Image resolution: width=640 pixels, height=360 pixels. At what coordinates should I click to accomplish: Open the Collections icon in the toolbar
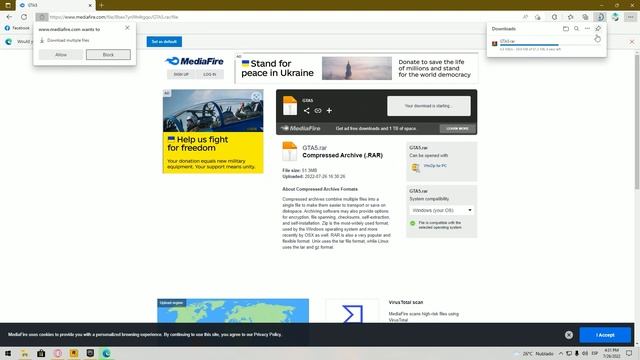tap(585, 17)
